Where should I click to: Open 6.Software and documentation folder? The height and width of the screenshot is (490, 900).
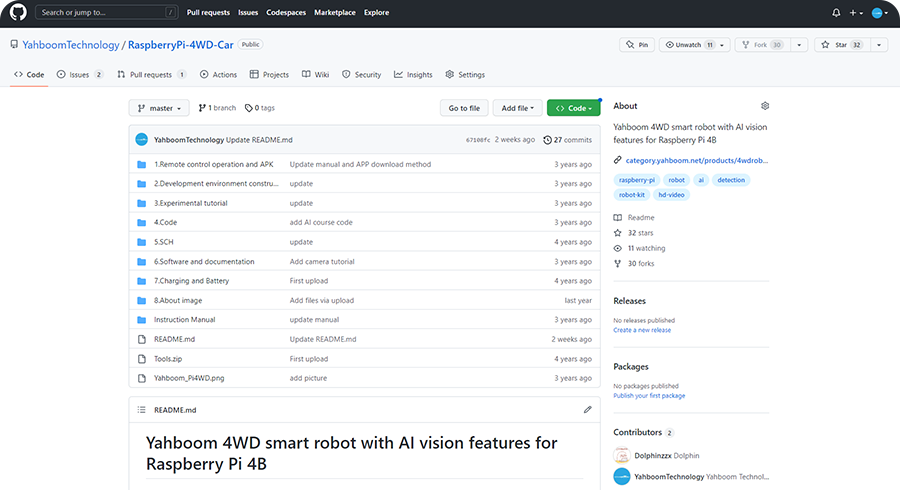pos(204,262)
